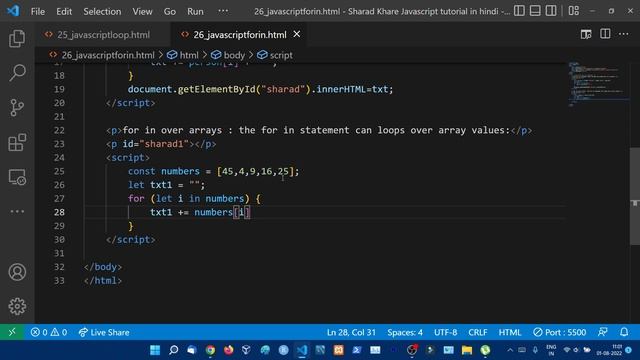
Task: Toggle the secondary side bar layout icon
Action: (x=551, y=11)
